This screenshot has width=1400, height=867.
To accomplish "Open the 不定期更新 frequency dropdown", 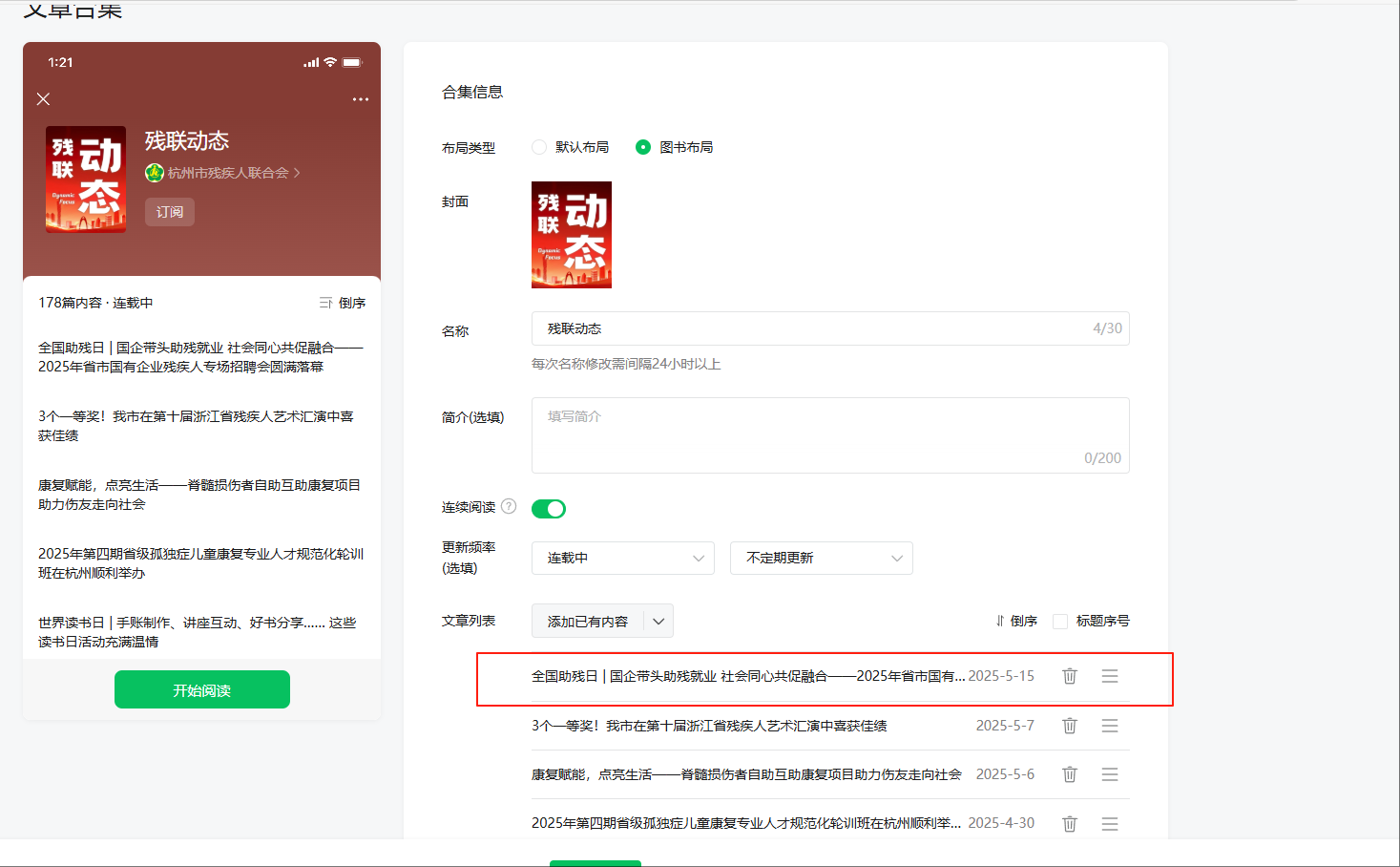I will click(x=821, y=558).
